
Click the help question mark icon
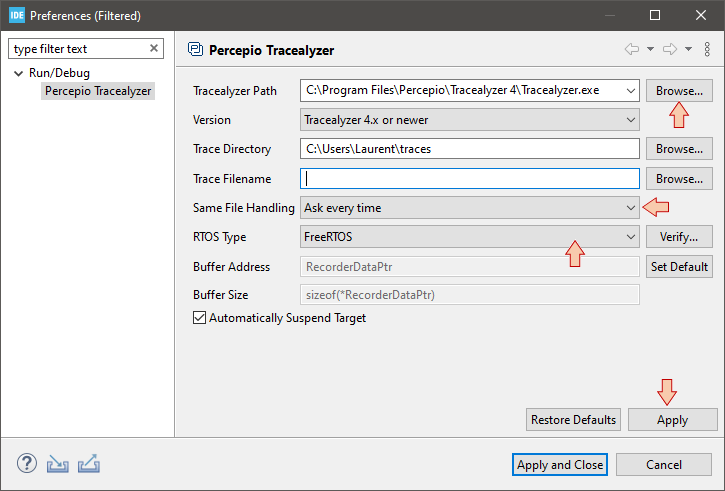coord(27,463)
